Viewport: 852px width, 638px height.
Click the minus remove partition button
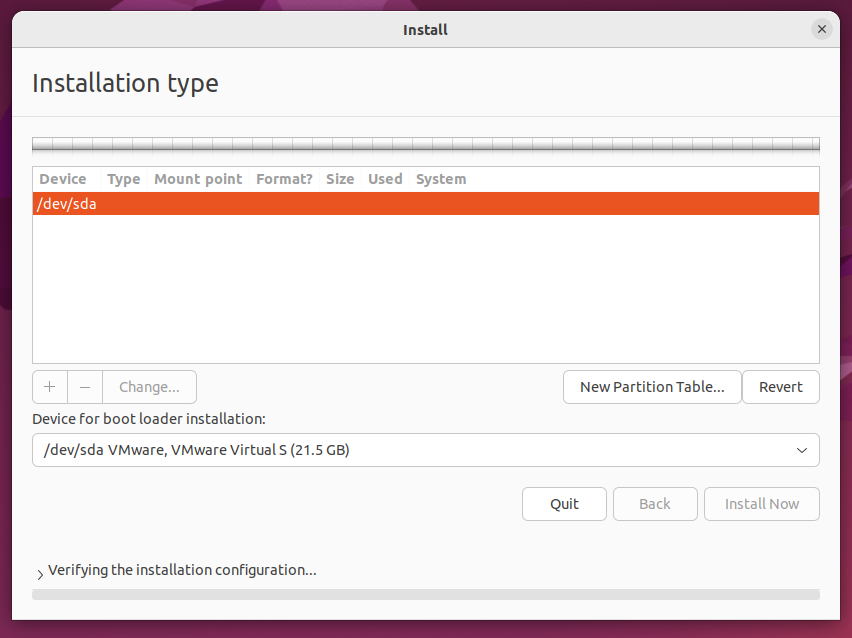click(x=85, y=387)
